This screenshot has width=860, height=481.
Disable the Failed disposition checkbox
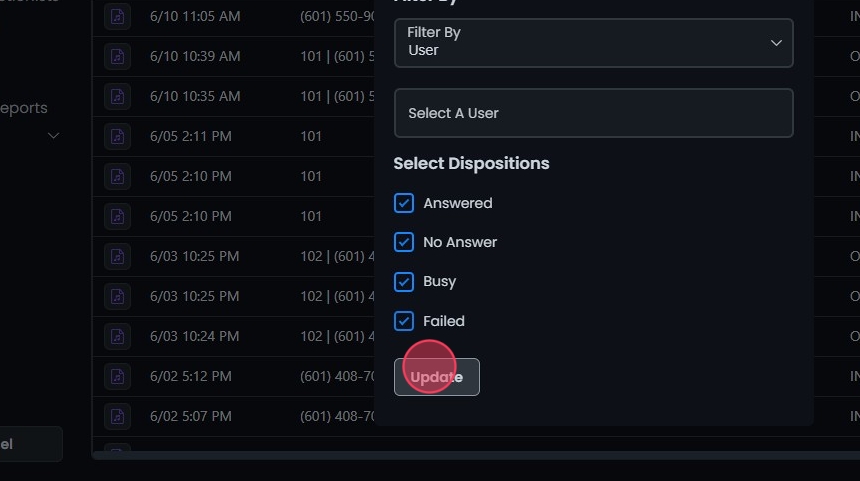404,321
